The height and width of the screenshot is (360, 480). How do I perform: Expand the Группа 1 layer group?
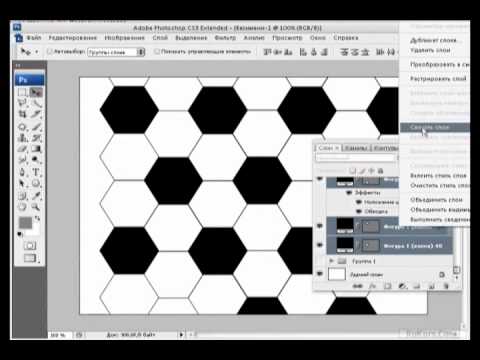(x=331, y=261)
